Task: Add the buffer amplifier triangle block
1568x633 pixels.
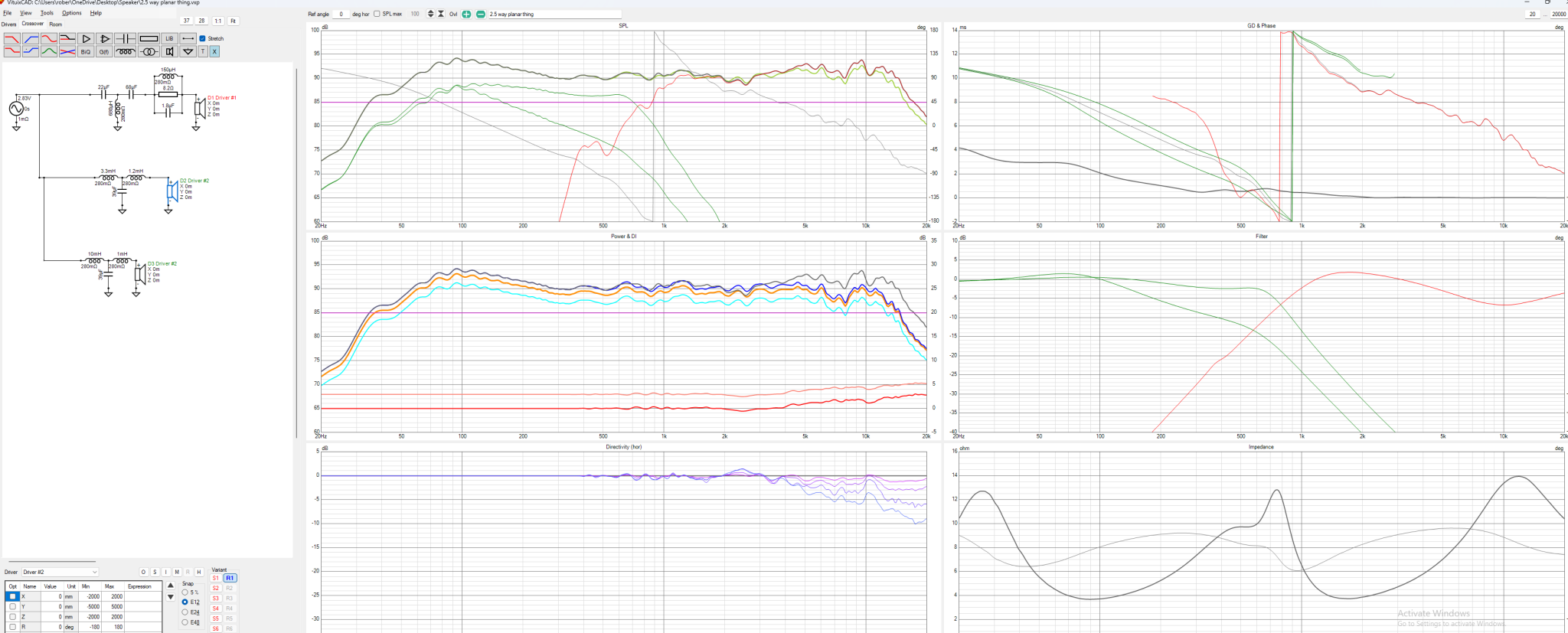Action: click(x=86, y=38)
